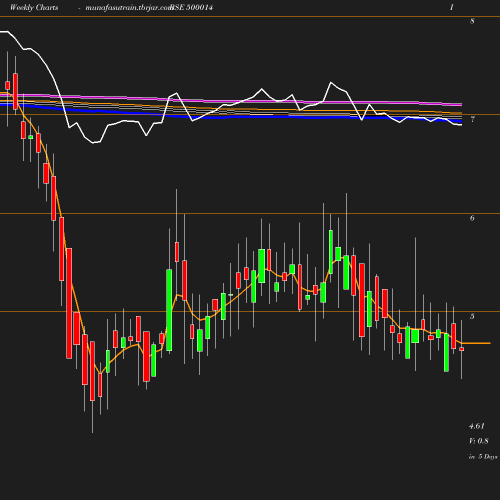Click the price axis label '5'
This screenshot has width=500, height=500.
click(x=472, y=316)
